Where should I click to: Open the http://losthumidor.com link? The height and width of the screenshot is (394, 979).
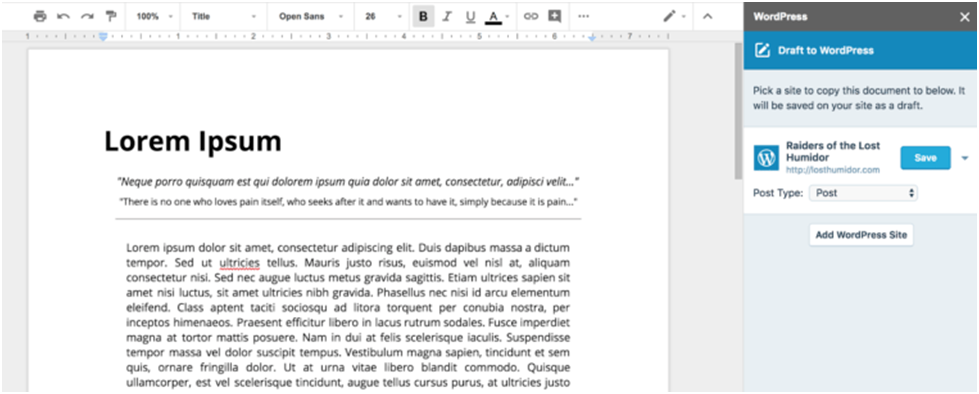(833, 170)
